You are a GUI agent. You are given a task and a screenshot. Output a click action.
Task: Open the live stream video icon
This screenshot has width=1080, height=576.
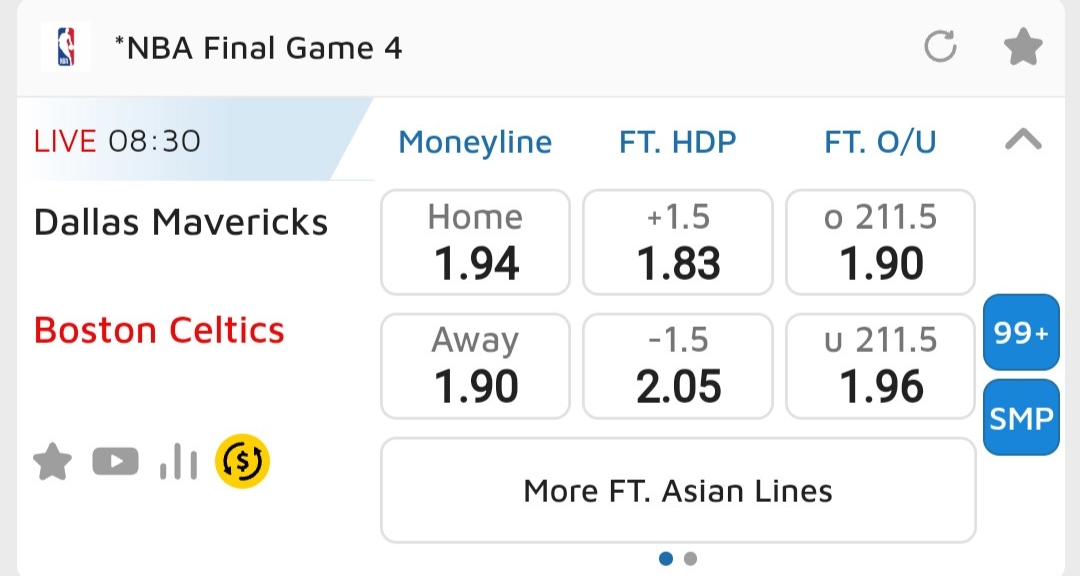click(x=115, y=462)
